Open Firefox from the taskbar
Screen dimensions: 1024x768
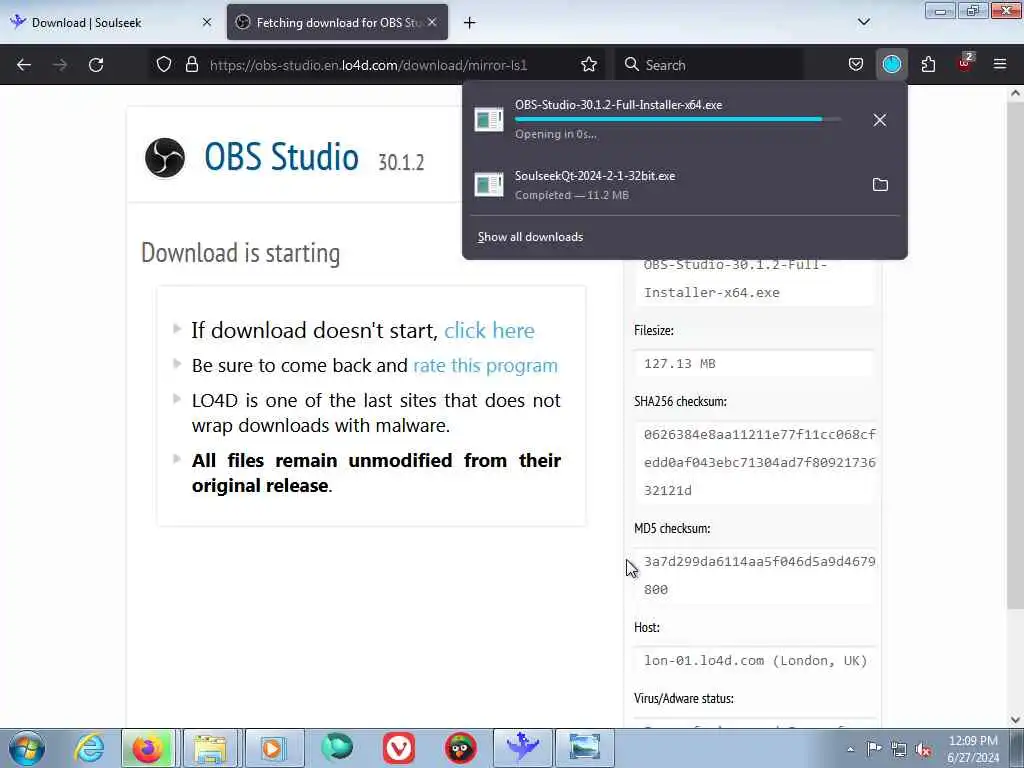(x=148, y=748)
